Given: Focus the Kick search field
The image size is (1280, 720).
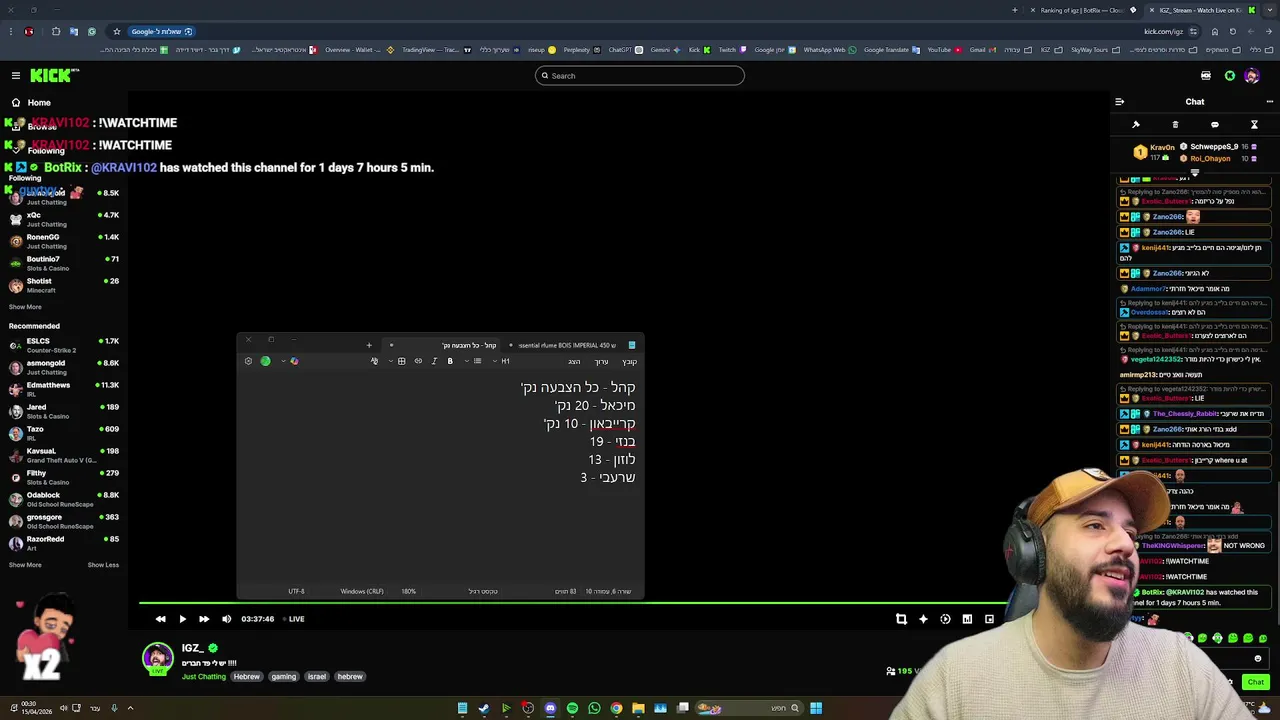Looking at the screenshot, I should click(x=640, y=76).
